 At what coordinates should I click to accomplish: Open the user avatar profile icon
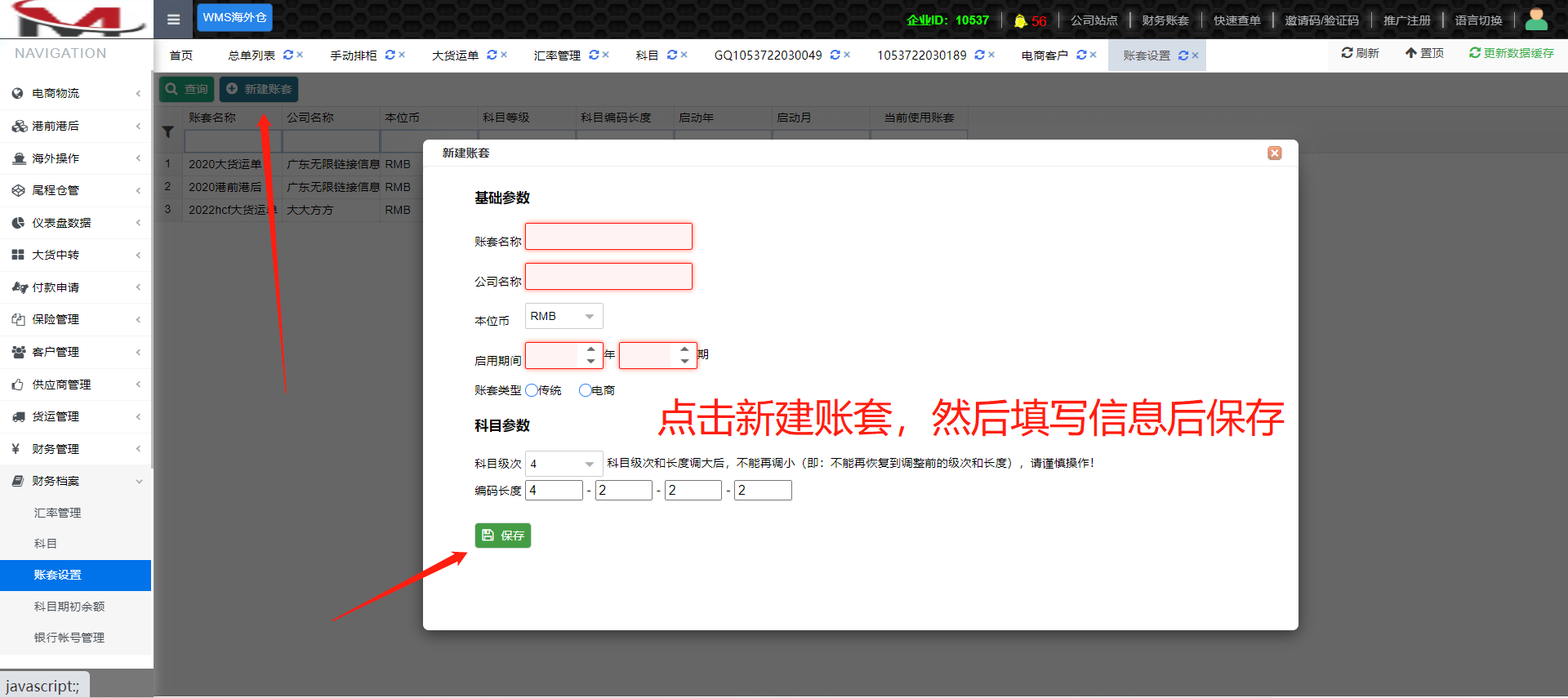(1536, 20)
